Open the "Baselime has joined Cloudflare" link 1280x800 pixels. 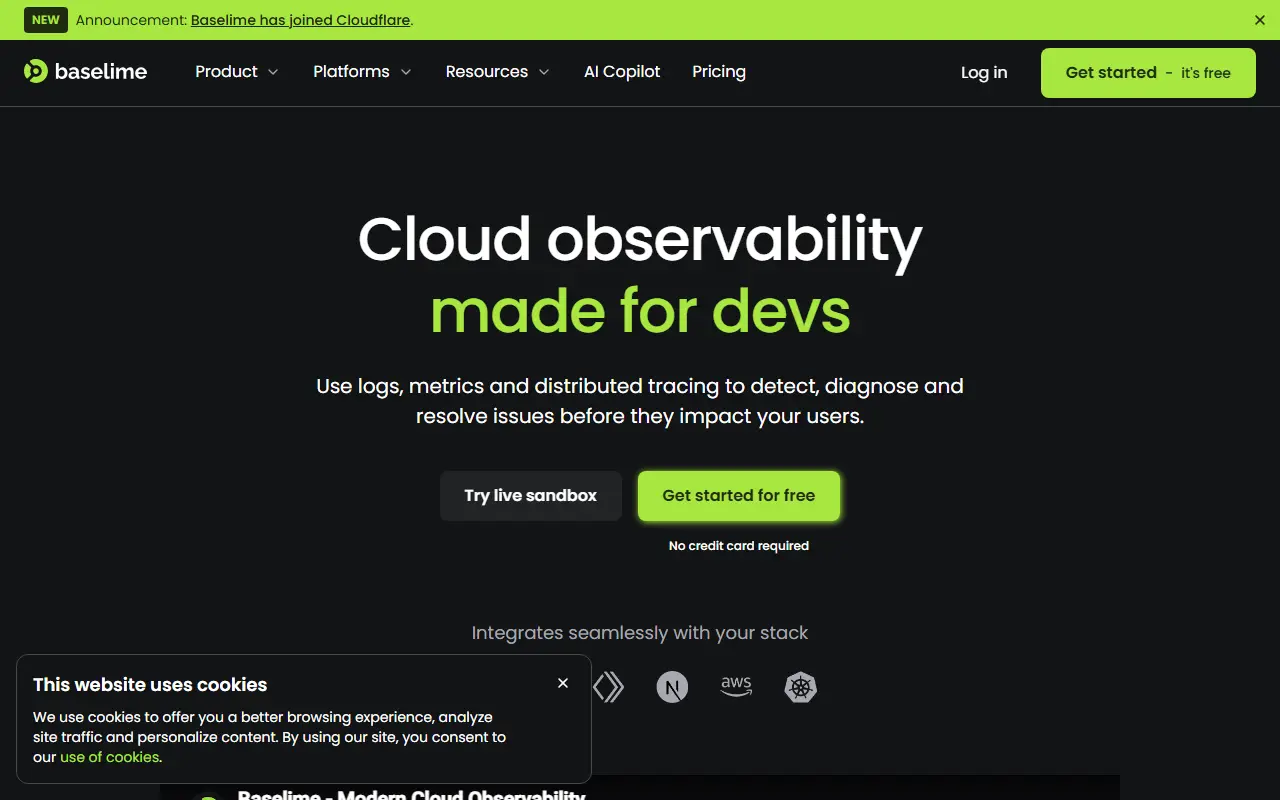[x=301, y=20]
